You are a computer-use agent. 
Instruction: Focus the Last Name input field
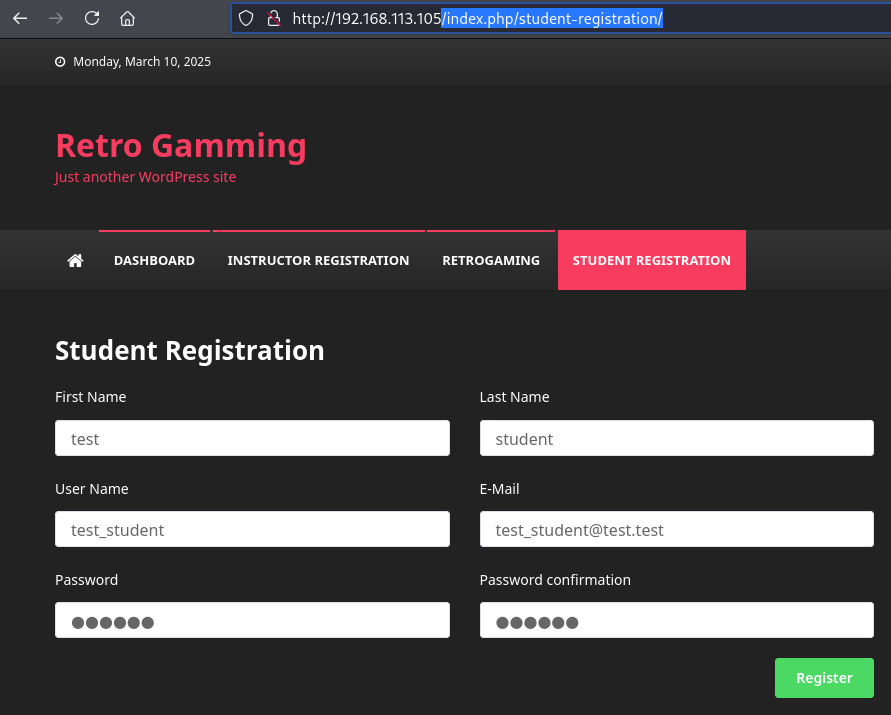(x=677, y=438)
